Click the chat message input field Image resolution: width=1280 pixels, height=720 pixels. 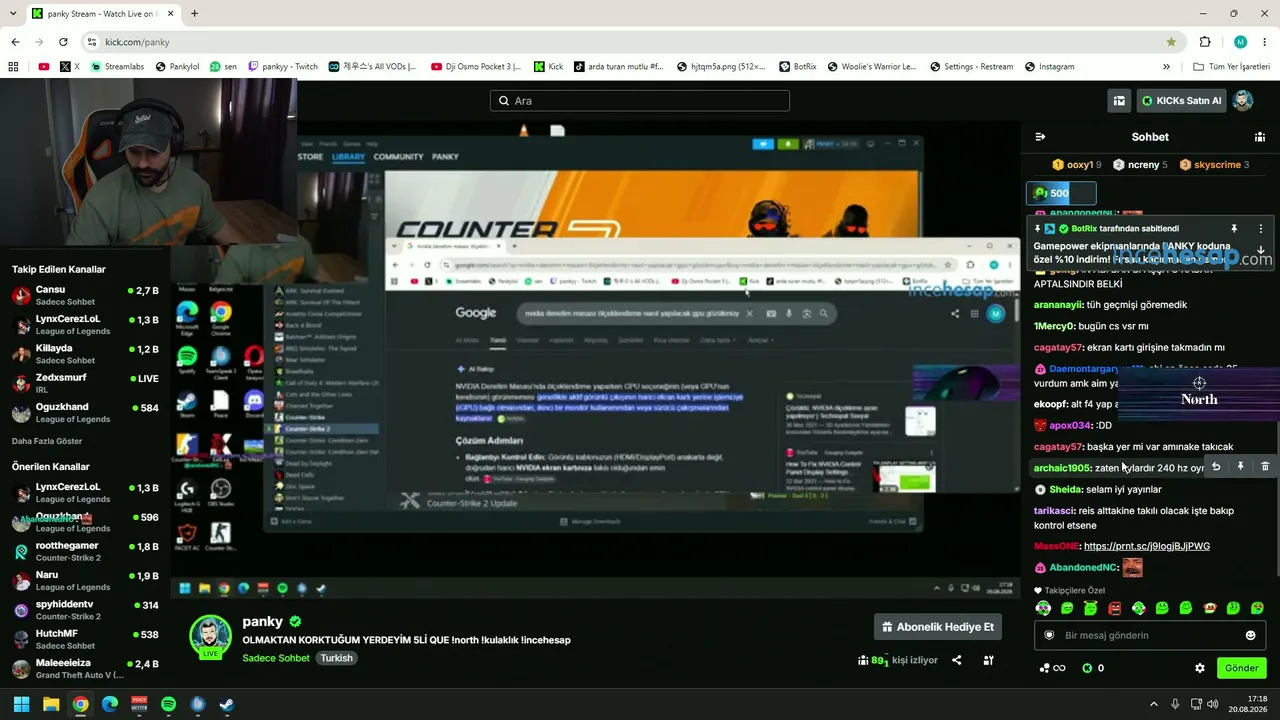click(x=1150, y=635)
